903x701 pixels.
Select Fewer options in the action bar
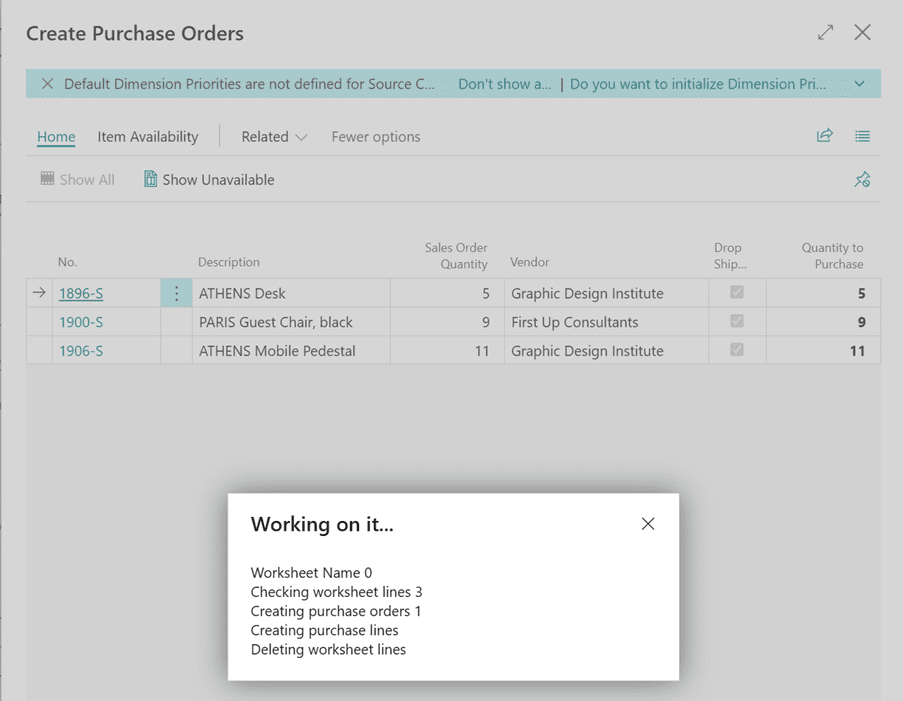click(375, 137)
